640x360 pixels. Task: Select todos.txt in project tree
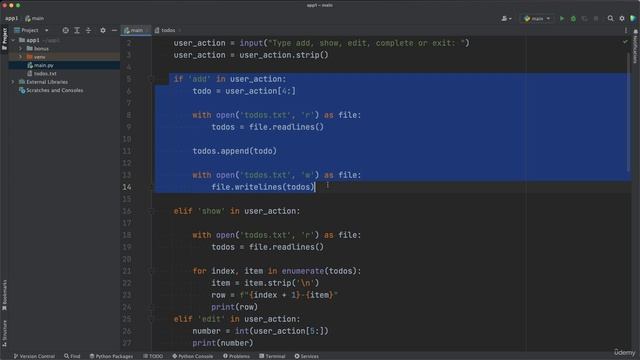(64, 73)
